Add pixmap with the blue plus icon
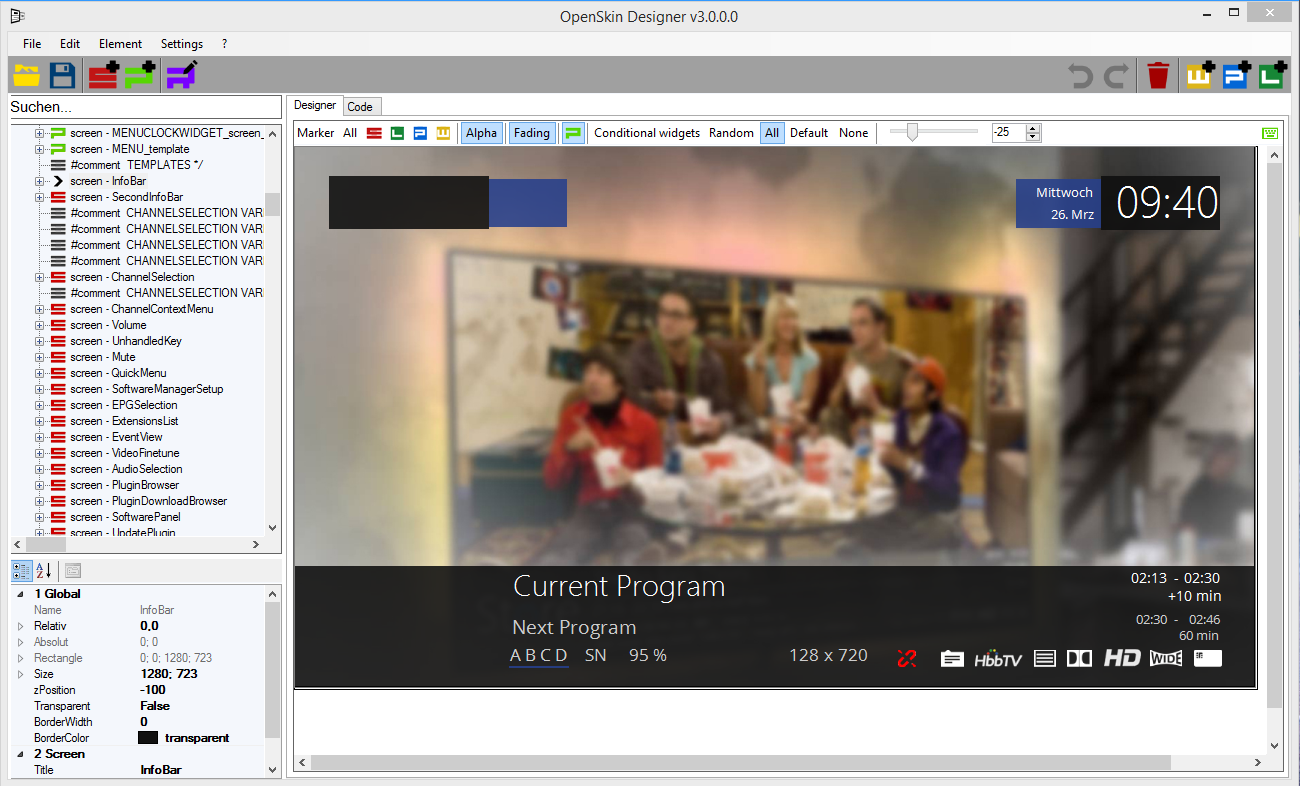 click(x=1237, y=75)
